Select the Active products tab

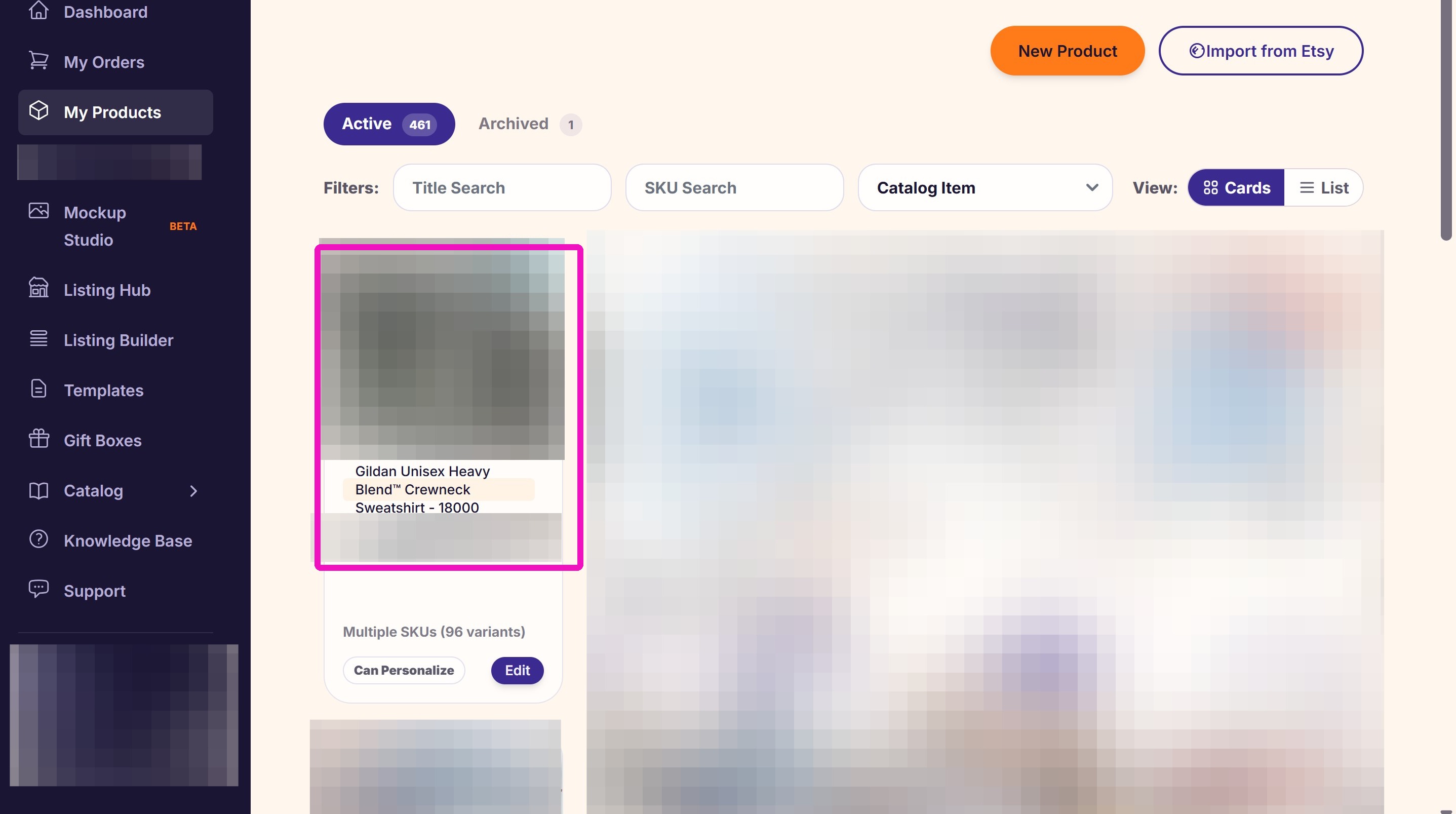[x=389, y=124]
